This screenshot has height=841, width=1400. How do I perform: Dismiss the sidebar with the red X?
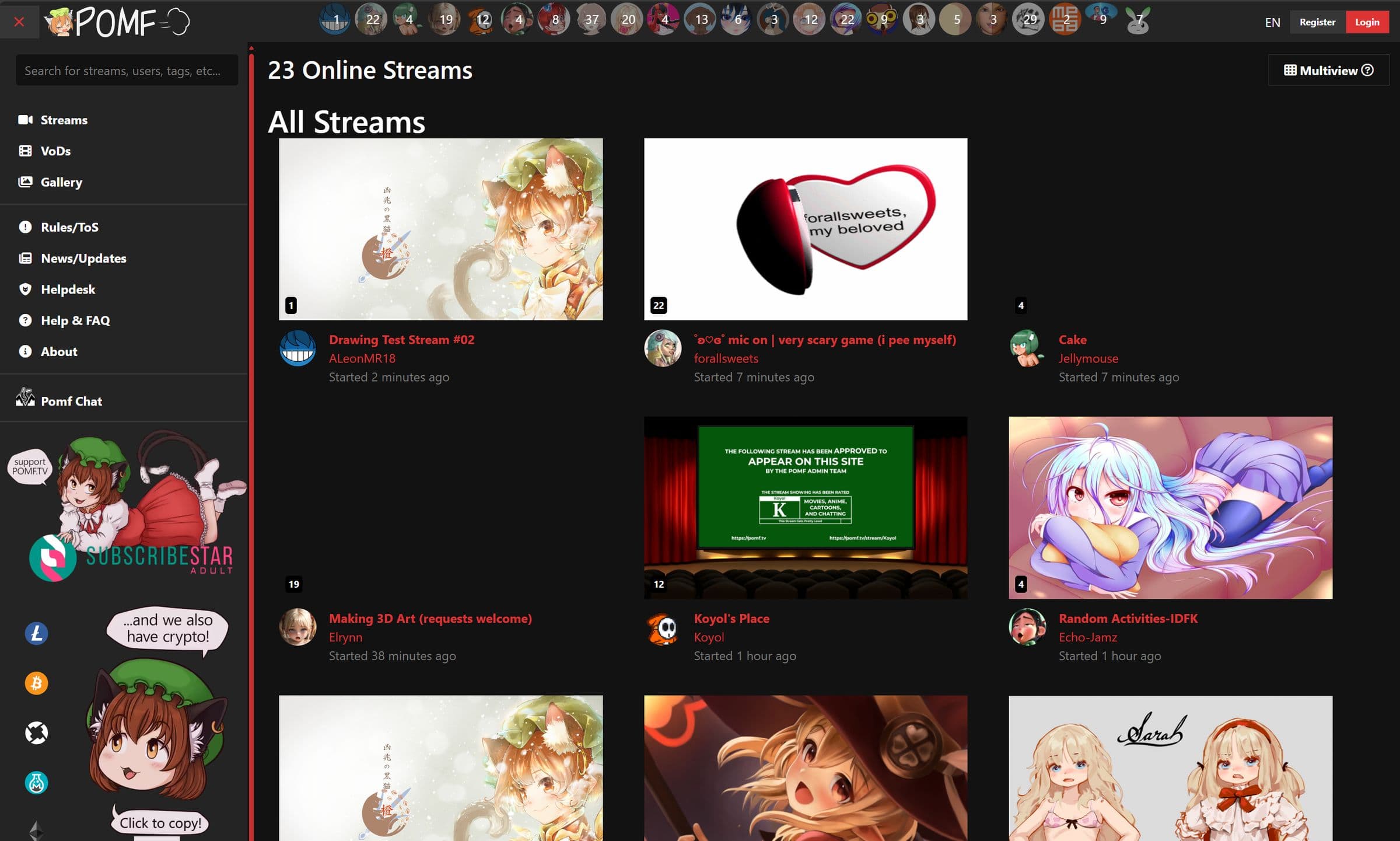coord(19,22)
